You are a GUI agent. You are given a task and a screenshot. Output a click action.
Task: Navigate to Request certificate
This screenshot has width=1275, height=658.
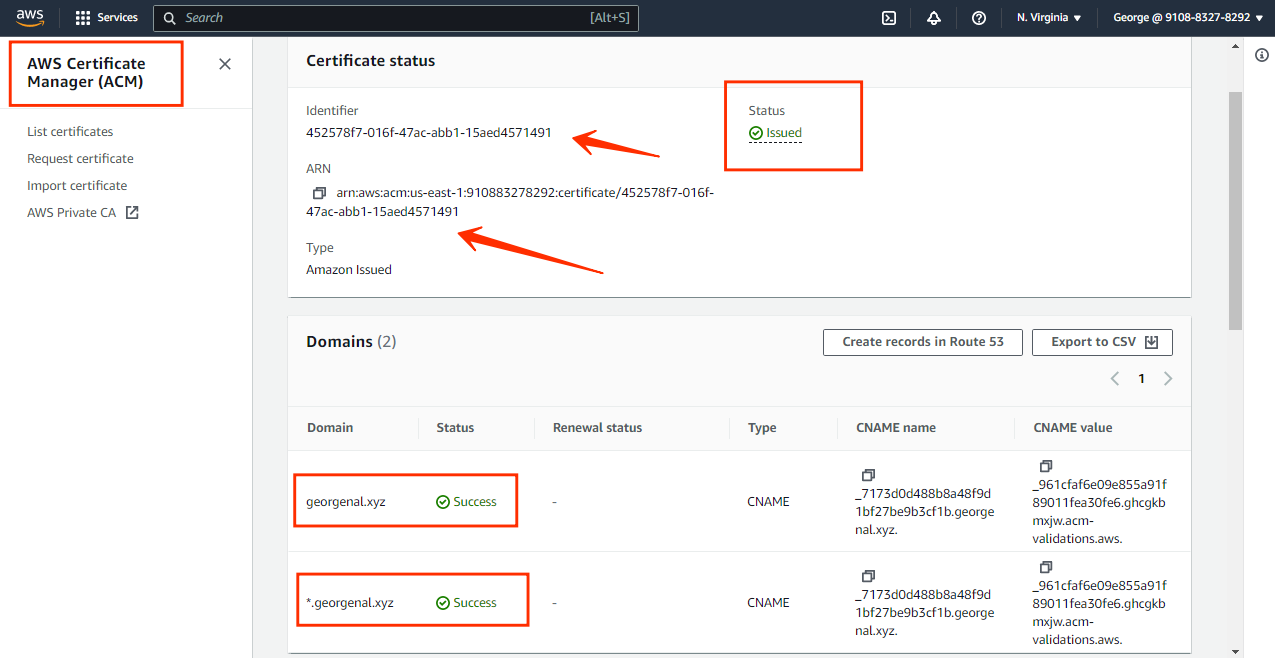click(x=80, y=158)
